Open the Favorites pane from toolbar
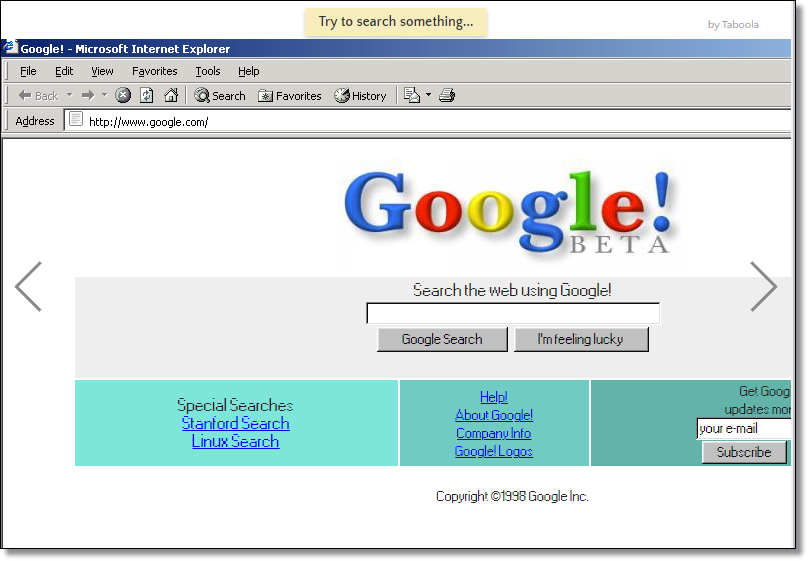Screen dimensions: 808x561 290,96
